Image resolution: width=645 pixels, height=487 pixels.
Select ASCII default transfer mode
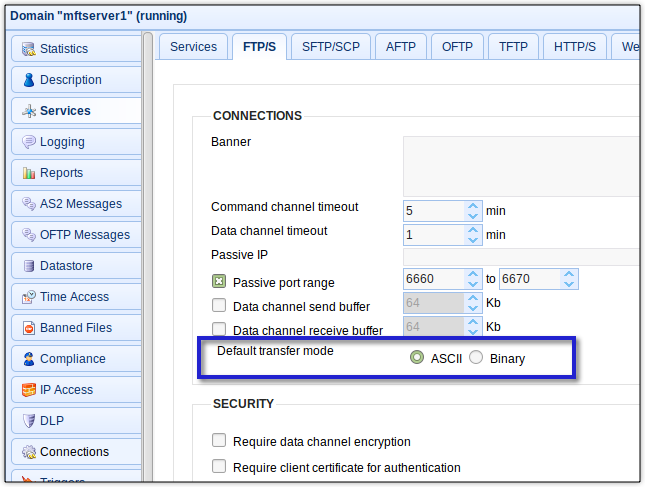click(x=417, y=358)
